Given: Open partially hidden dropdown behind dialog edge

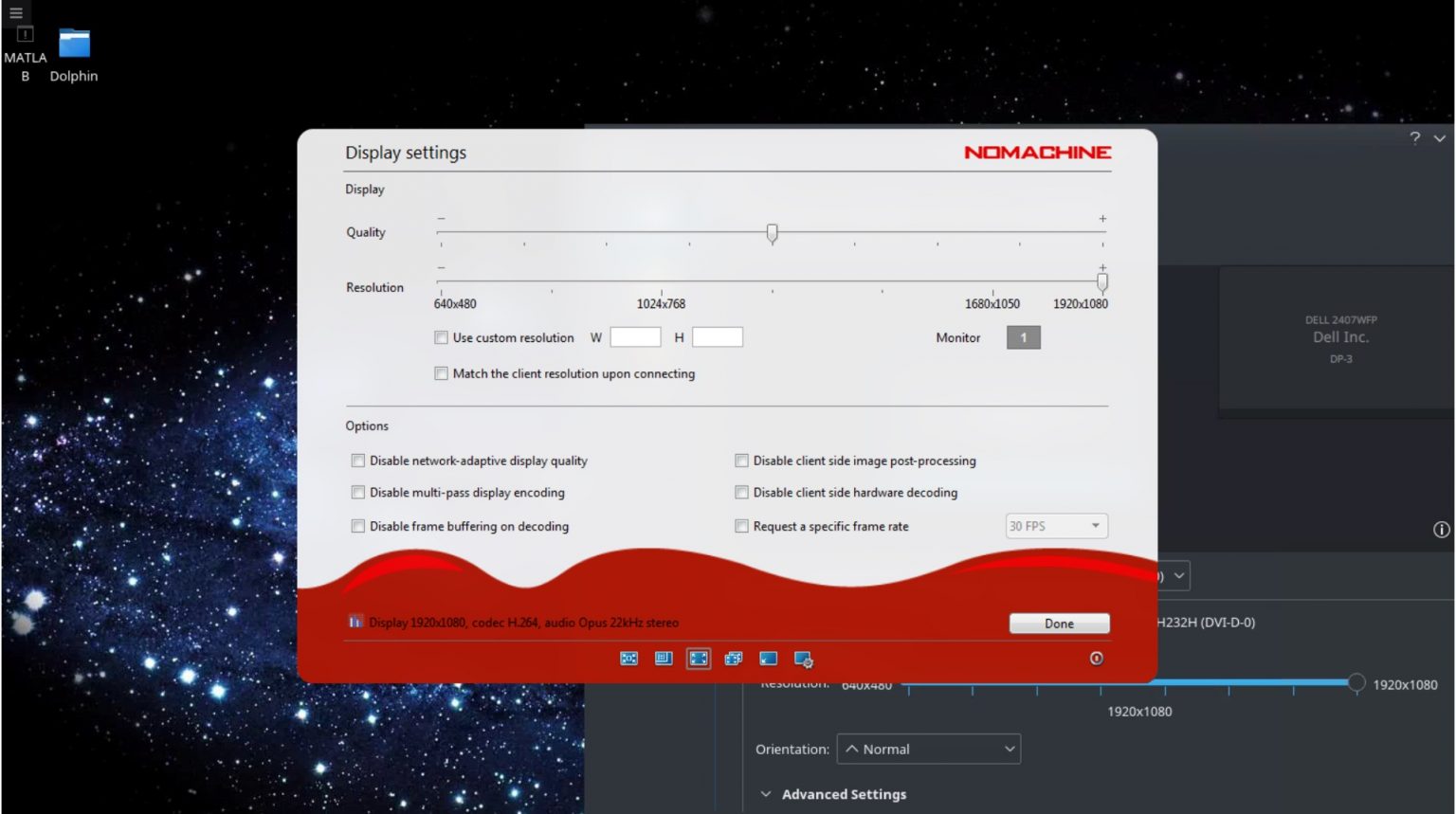Looking at the screenshot, I should click(1174, 575).
